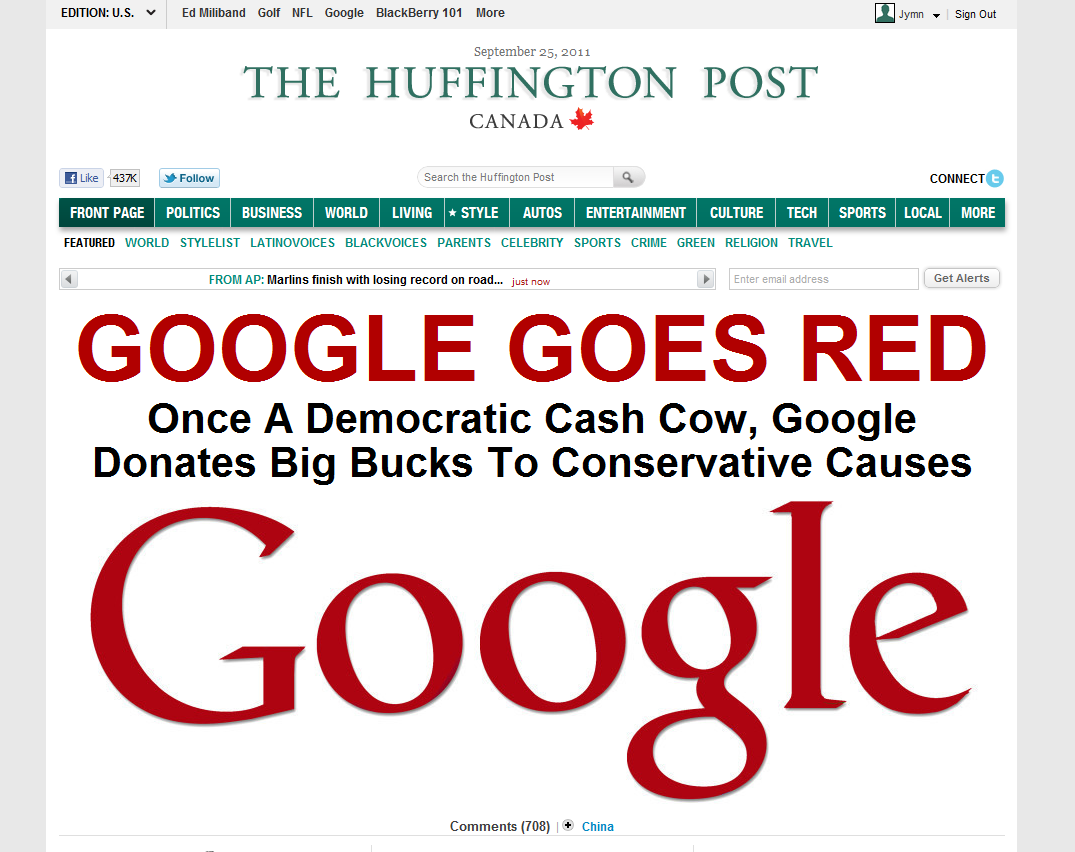Open the TECH section
The image size is (1075, 852).
(801, 212)
